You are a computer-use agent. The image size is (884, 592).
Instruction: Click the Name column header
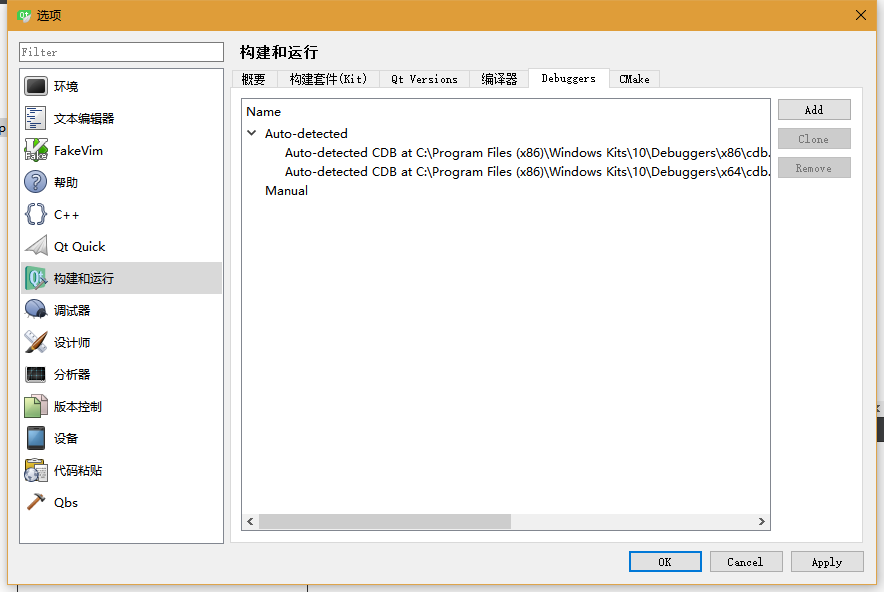(263, 112)
